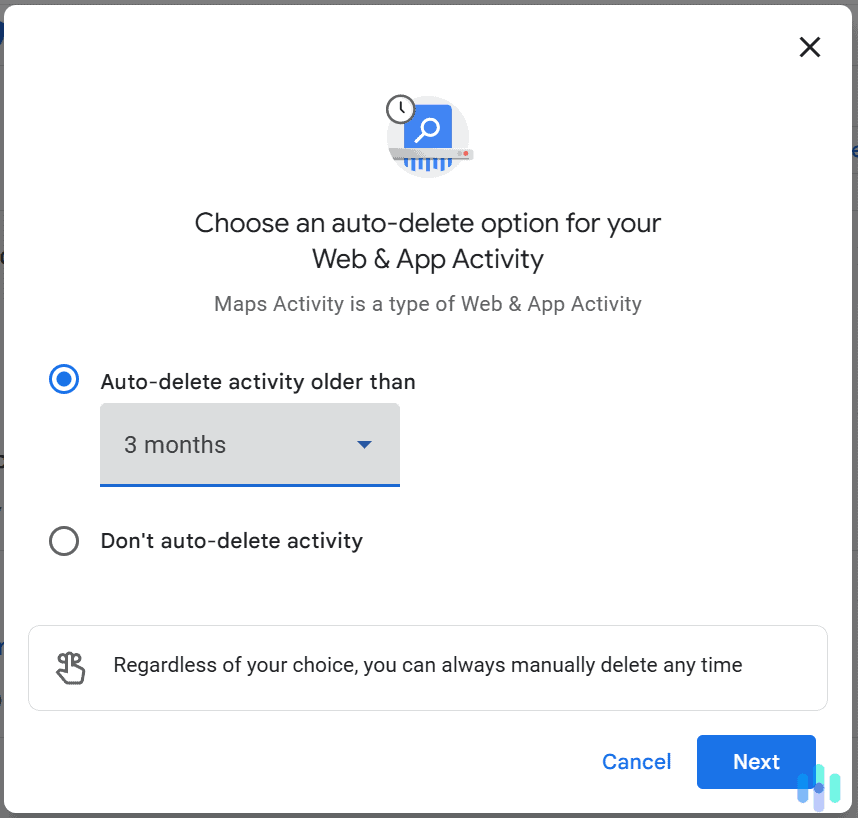This screenshot has width=858, height=818.
Task: Click the red dot on the illustration window
Action: tap(465, 152)
